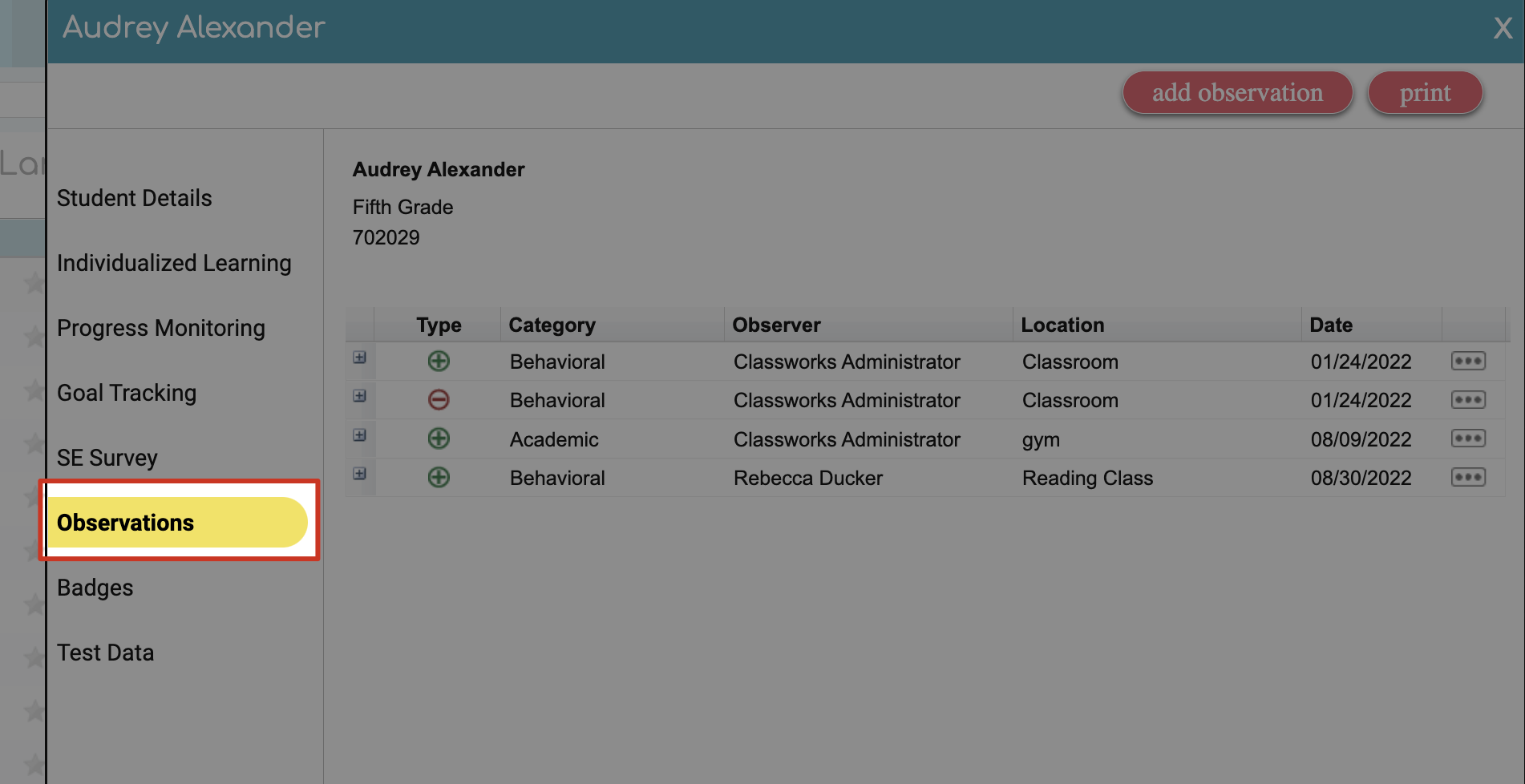Image resolution: width=1525 pixels, height=784 pixels.
Task: Select the green positive icon on the Academic row
Action: [438, 438]
